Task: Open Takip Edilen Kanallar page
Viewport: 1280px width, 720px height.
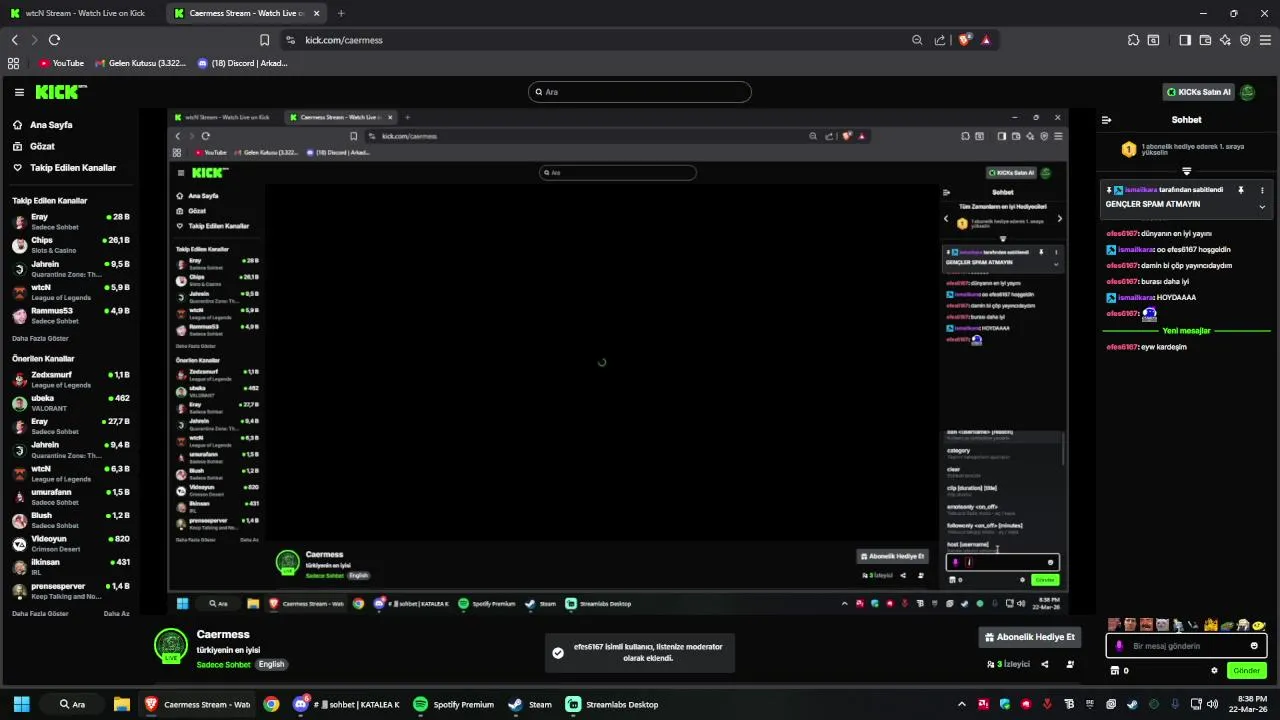Action: point(73,168)
